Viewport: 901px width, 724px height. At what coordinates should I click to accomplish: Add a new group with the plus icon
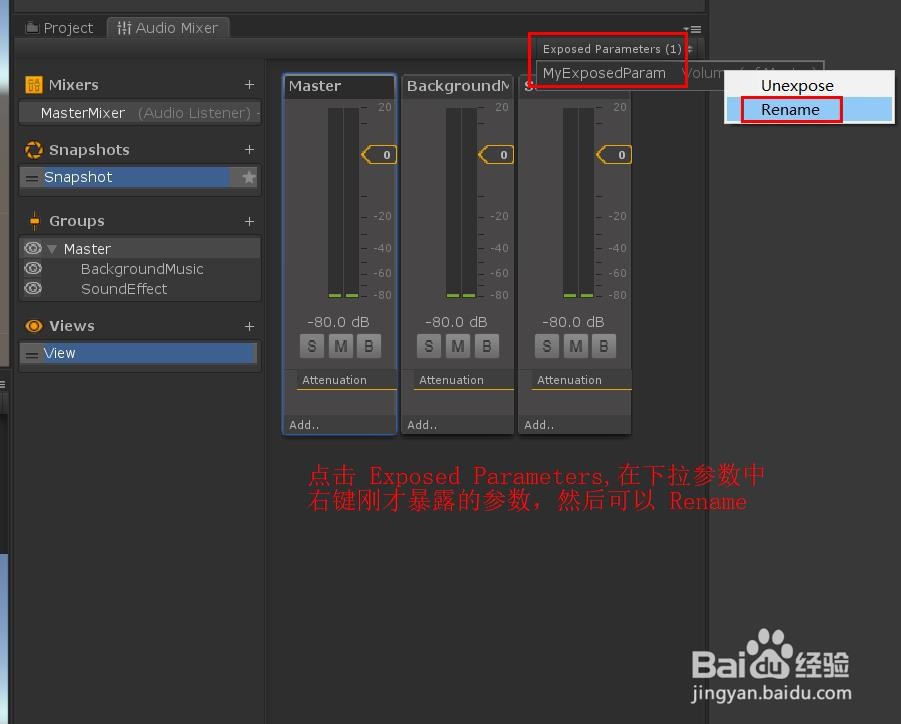[x=249, y=221]
